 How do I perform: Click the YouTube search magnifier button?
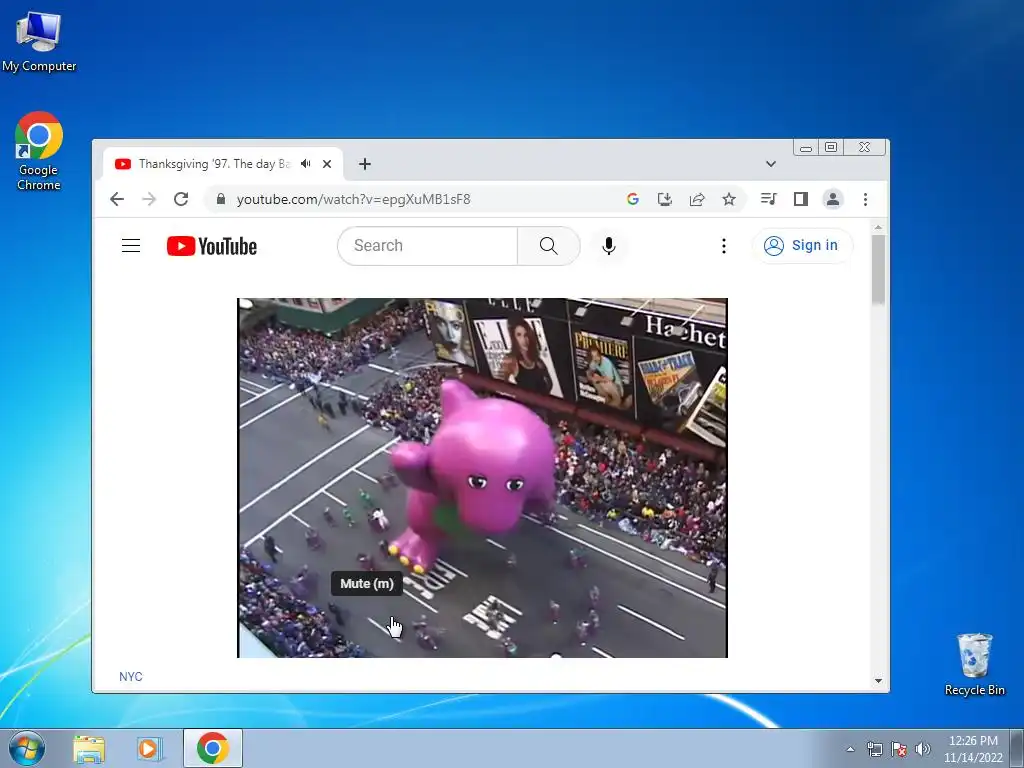tap(549, 246)
